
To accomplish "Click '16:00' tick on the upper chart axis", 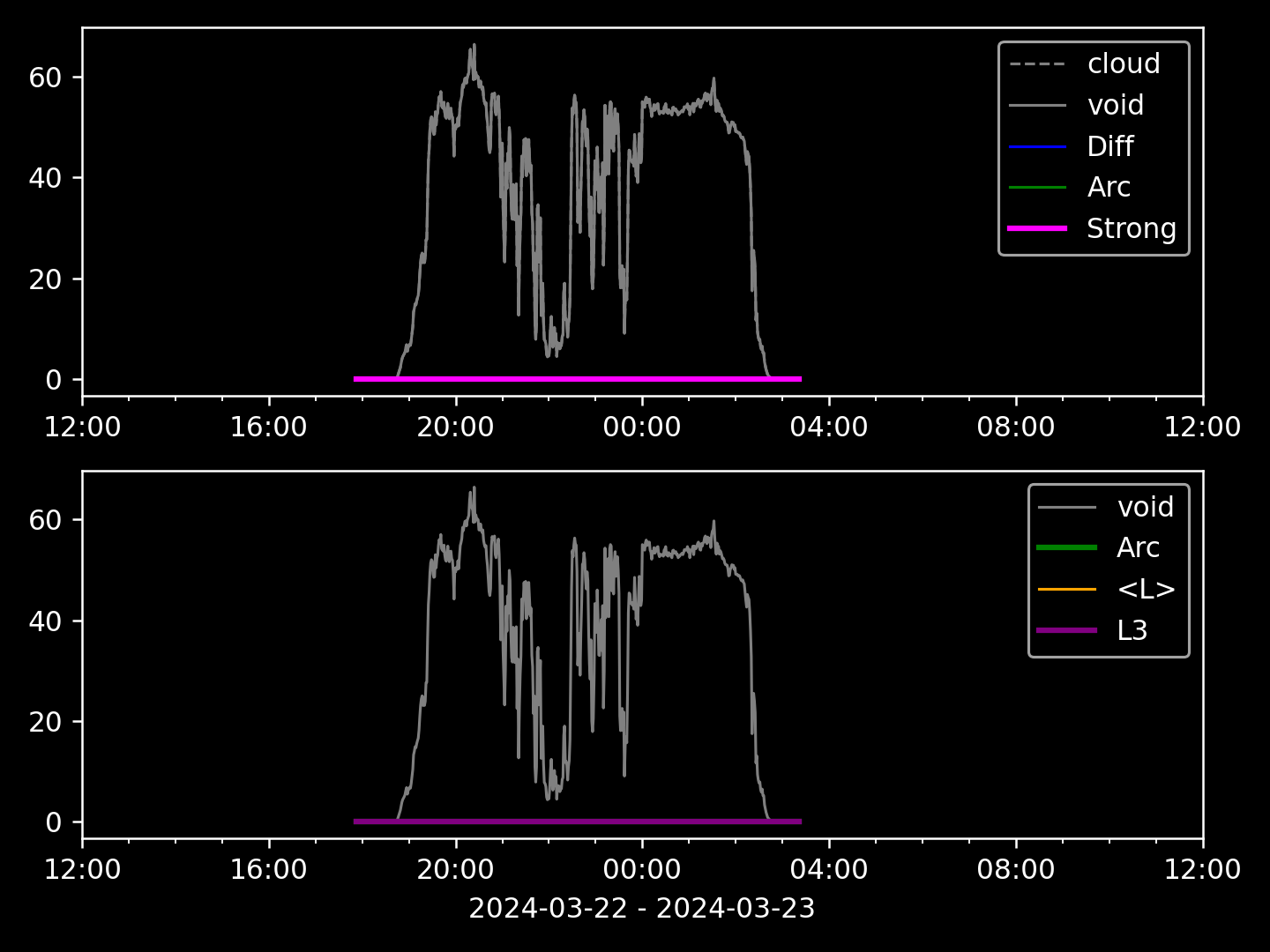I will click(268, 427).
